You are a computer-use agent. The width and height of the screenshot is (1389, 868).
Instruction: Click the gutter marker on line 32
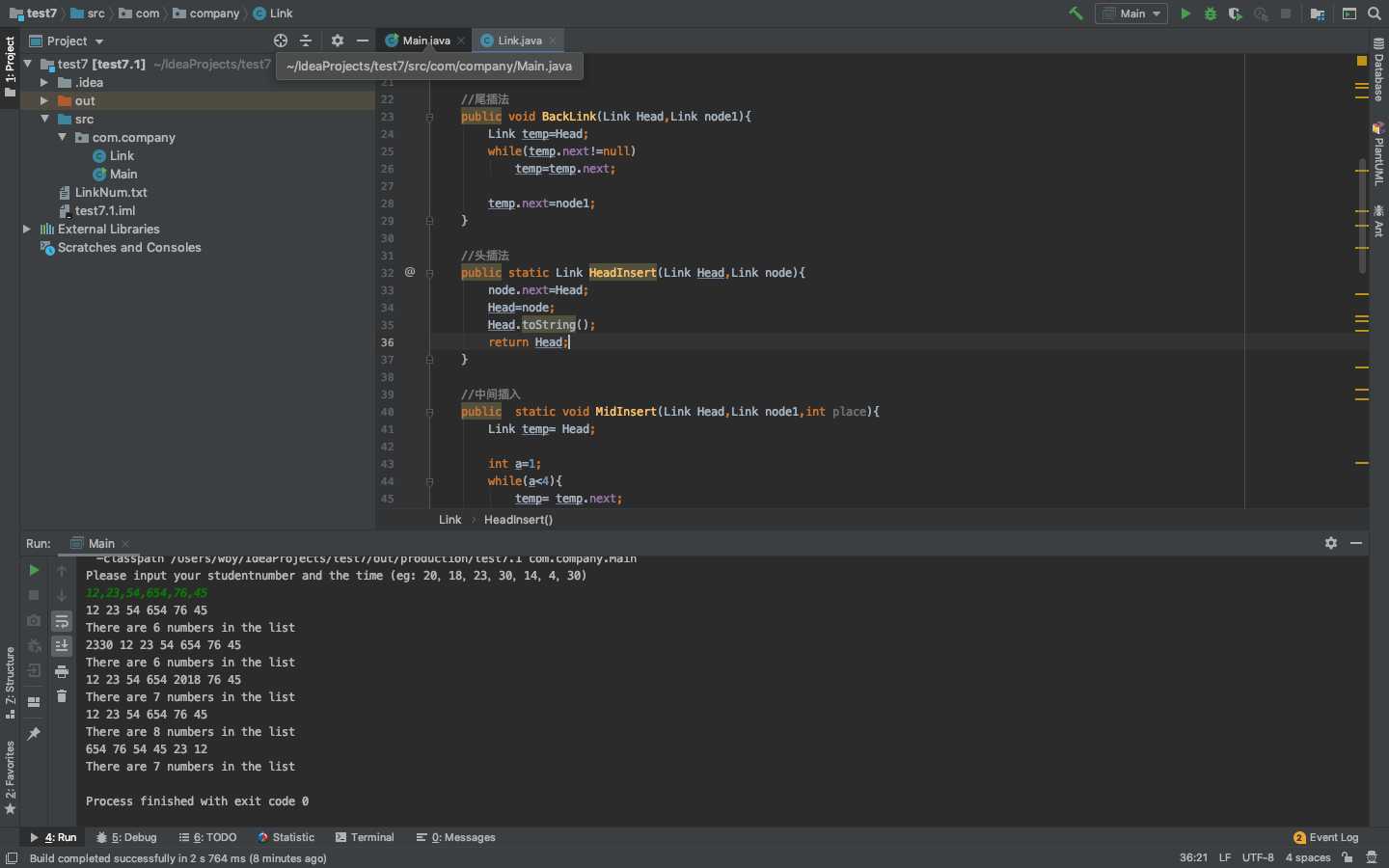[409, 272]
